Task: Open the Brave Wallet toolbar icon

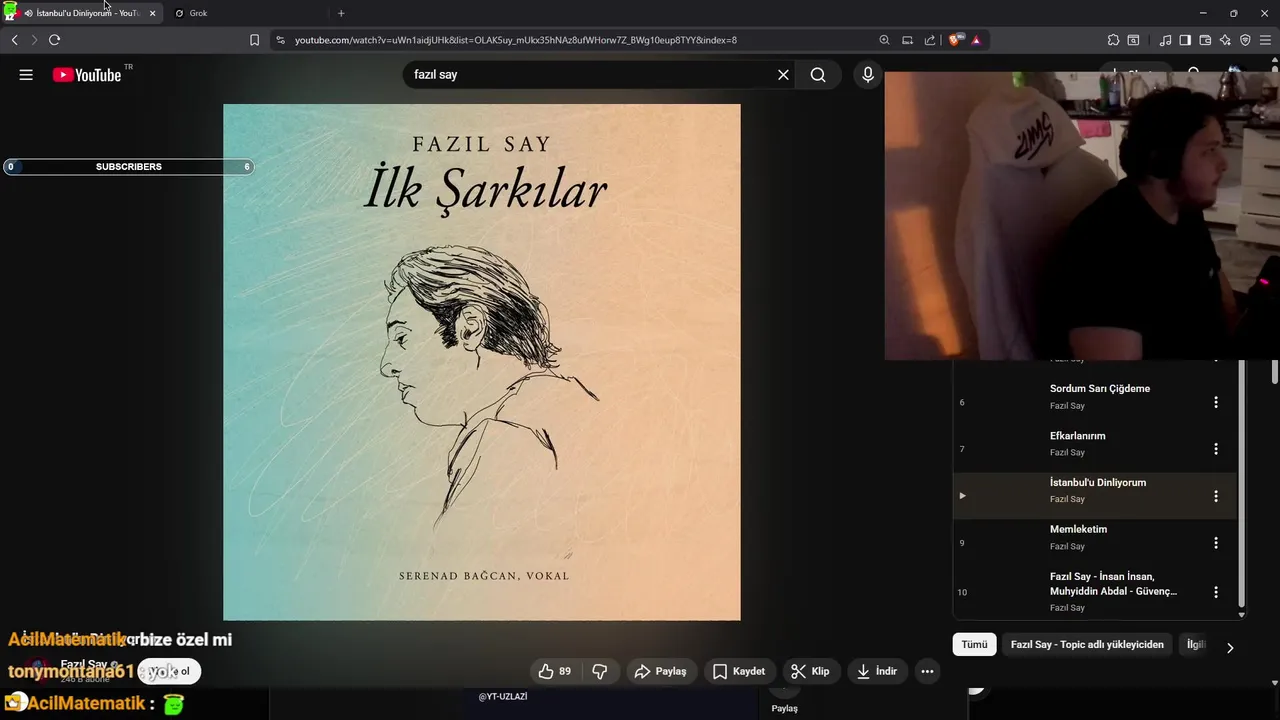Action: (x=1205, y=40)
